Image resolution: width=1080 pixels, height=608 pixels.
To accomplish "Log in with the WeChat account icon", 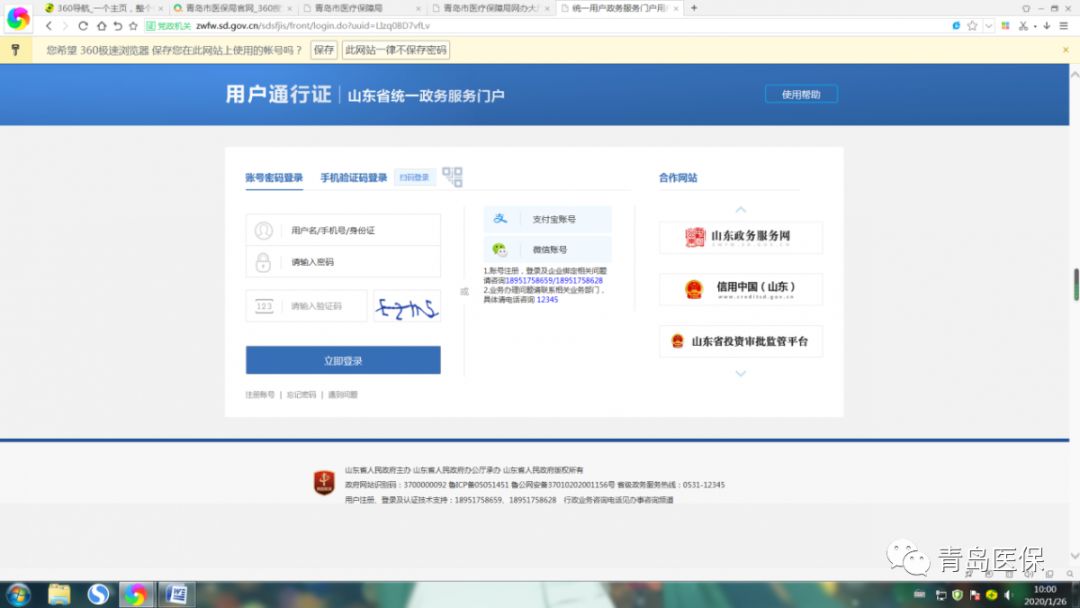I will [x=548, y=249].
